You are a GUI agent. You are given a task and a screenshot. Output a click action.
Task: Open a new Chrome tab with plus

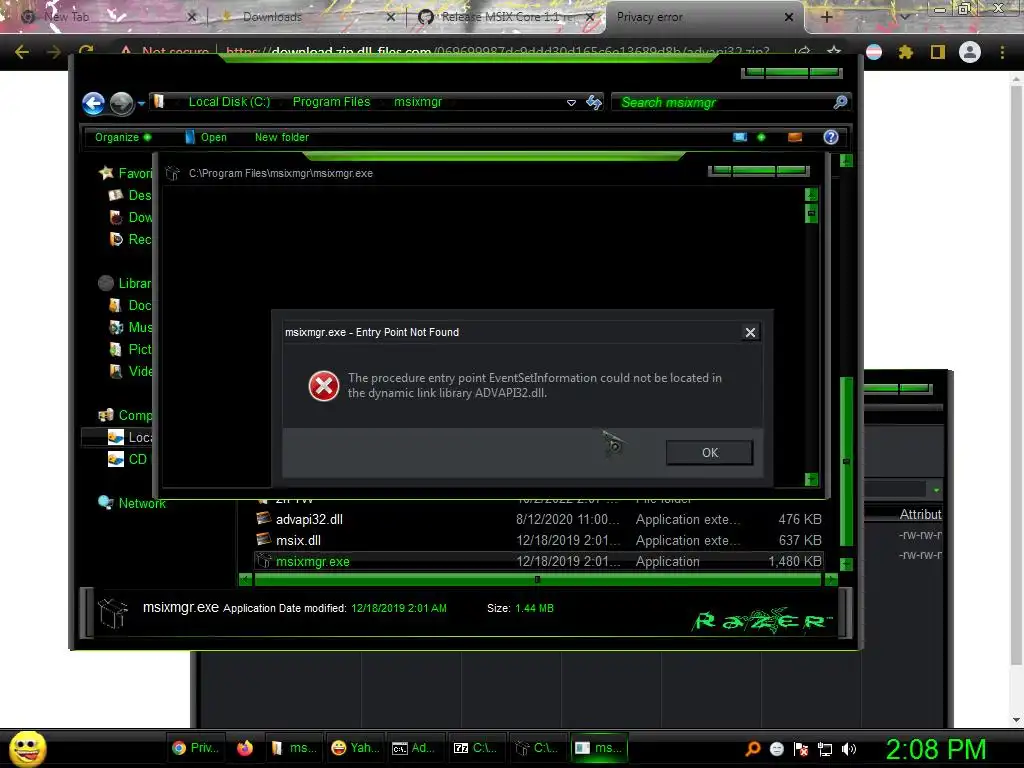coord(826,17)
